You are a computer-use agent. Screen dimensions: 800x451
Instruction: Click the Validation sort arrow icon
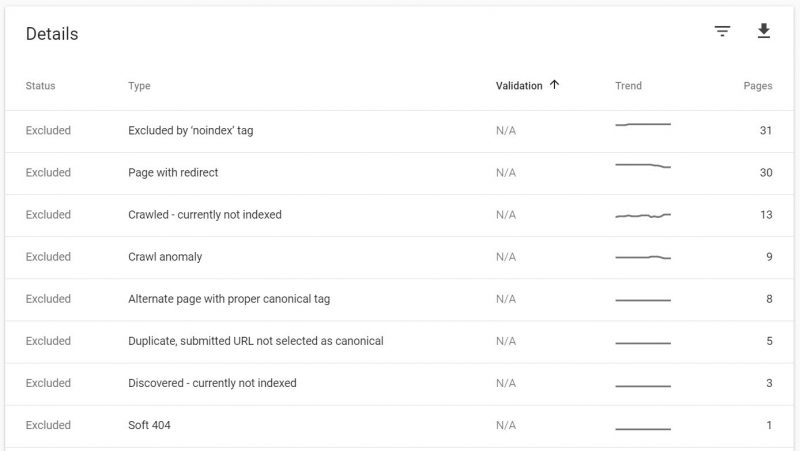tap(554, 85)
